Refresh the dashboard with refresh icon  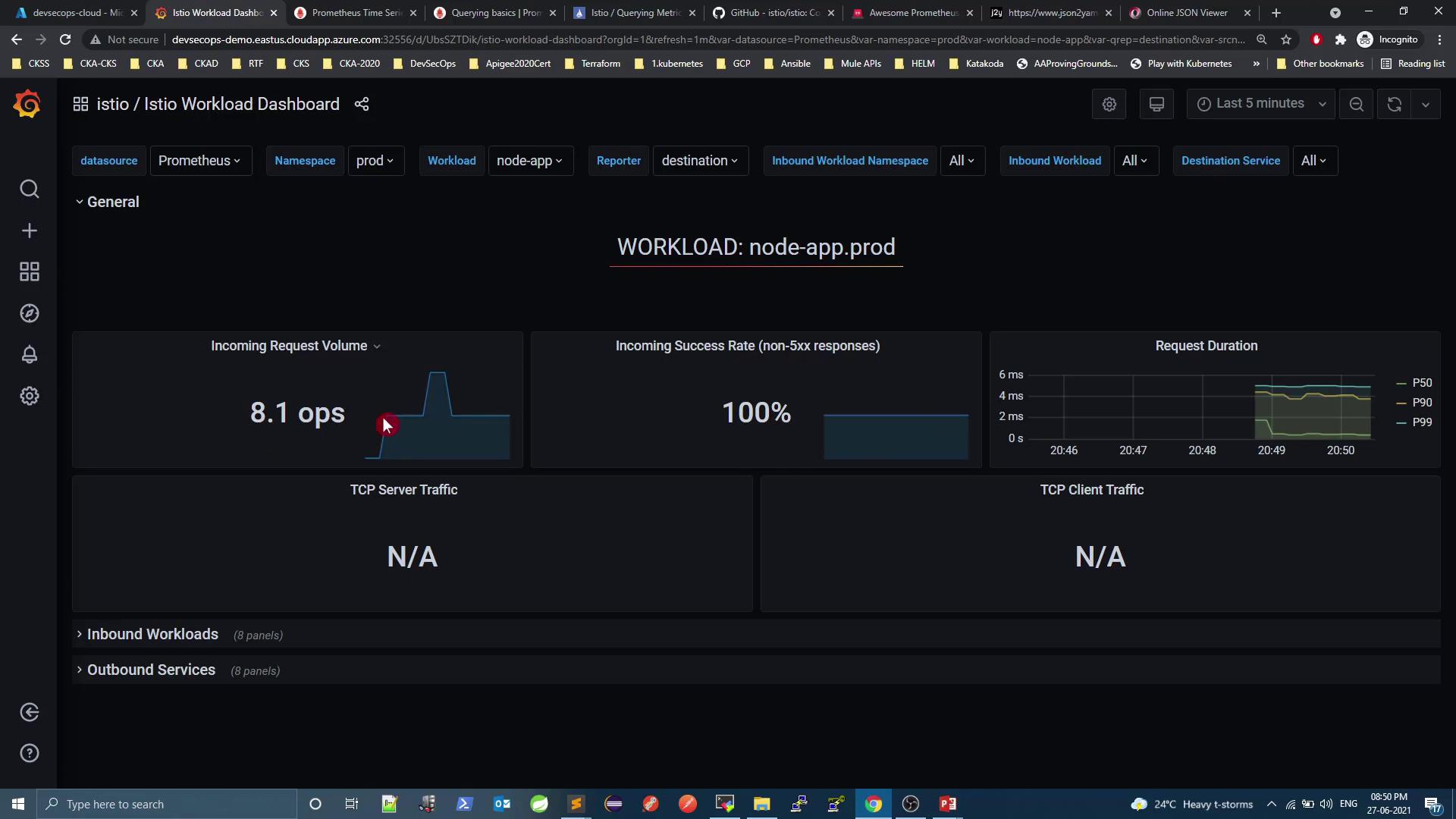pos(1394,105)
